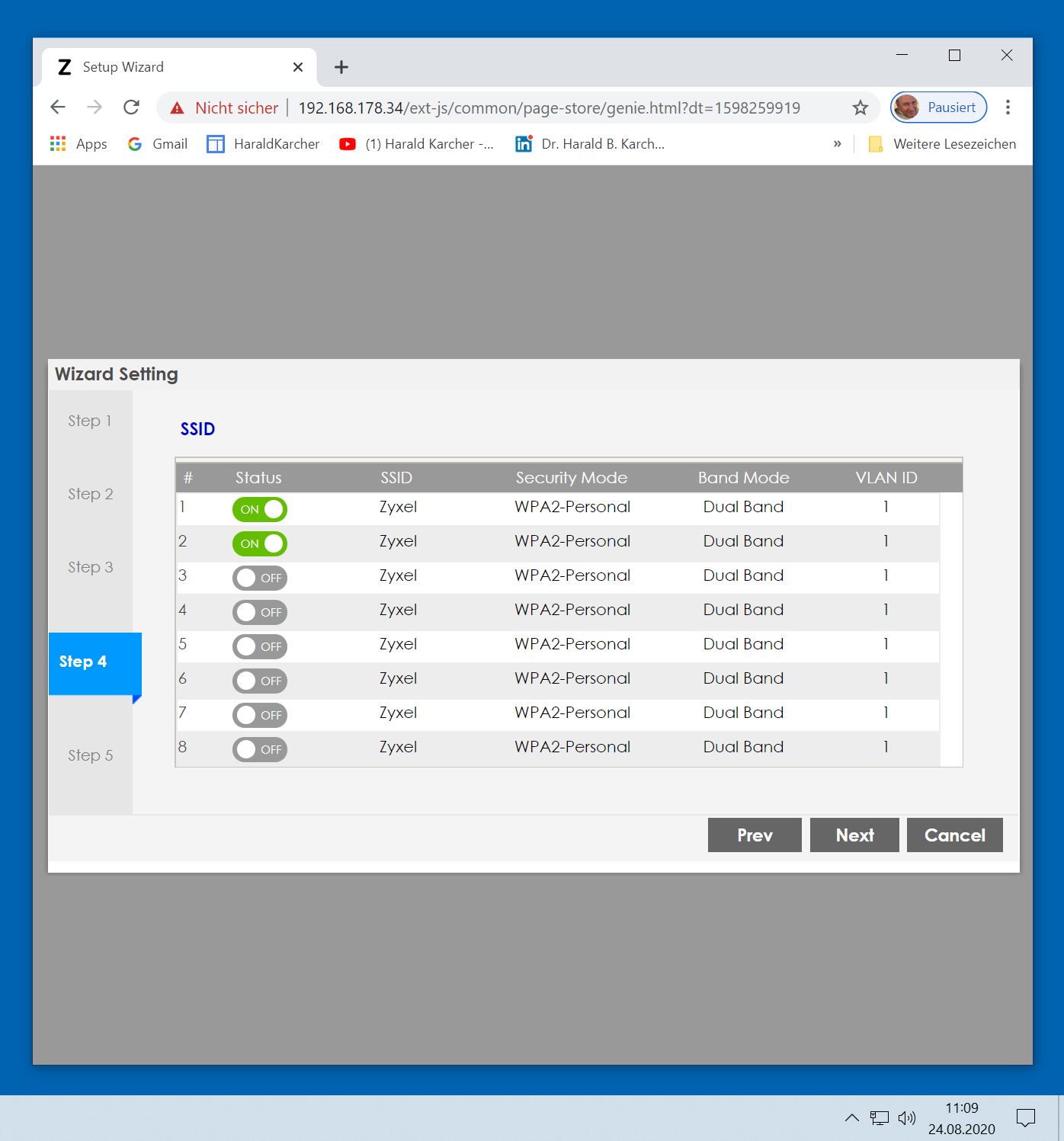
Task: Open the YouTube Harald Karcher bookmark
Action: pos(417,144)
